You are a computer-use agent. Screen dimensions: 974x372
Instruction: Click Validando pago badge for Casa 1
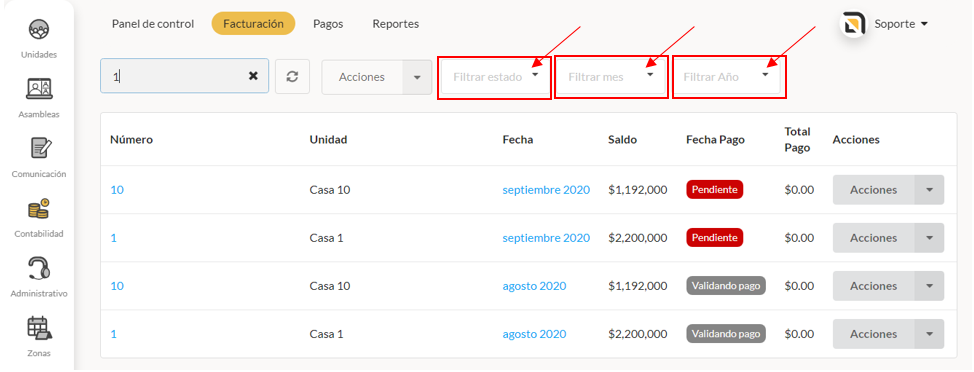pyautogui.click(x=726, y=333)
